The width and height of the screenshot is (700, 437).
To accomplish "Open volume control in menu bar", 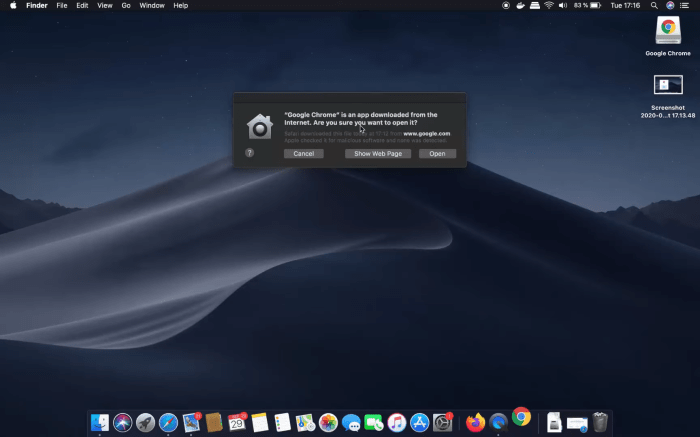I will click(x=563, y=5).
